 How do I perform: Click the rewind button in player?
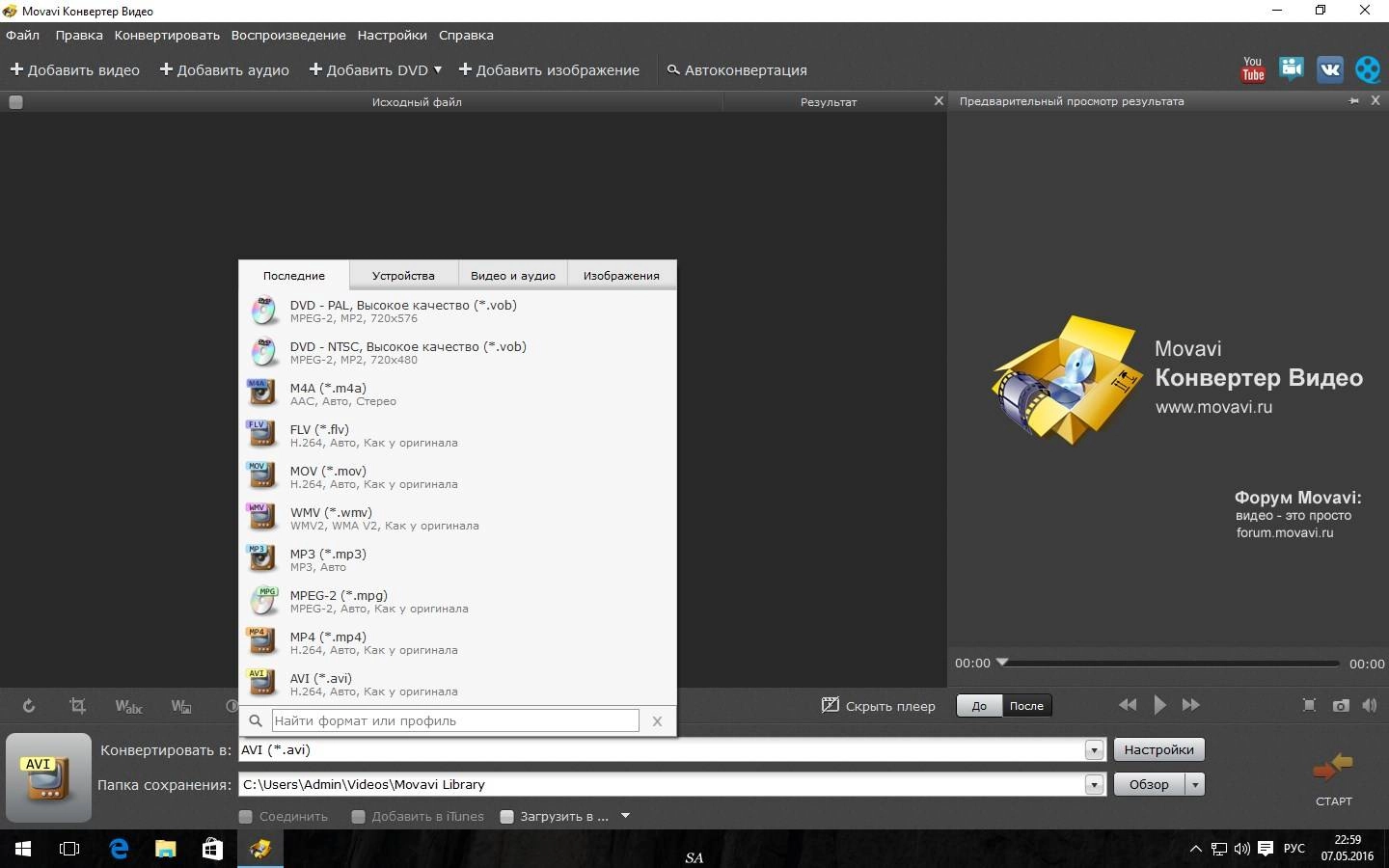click(1127, 705)
